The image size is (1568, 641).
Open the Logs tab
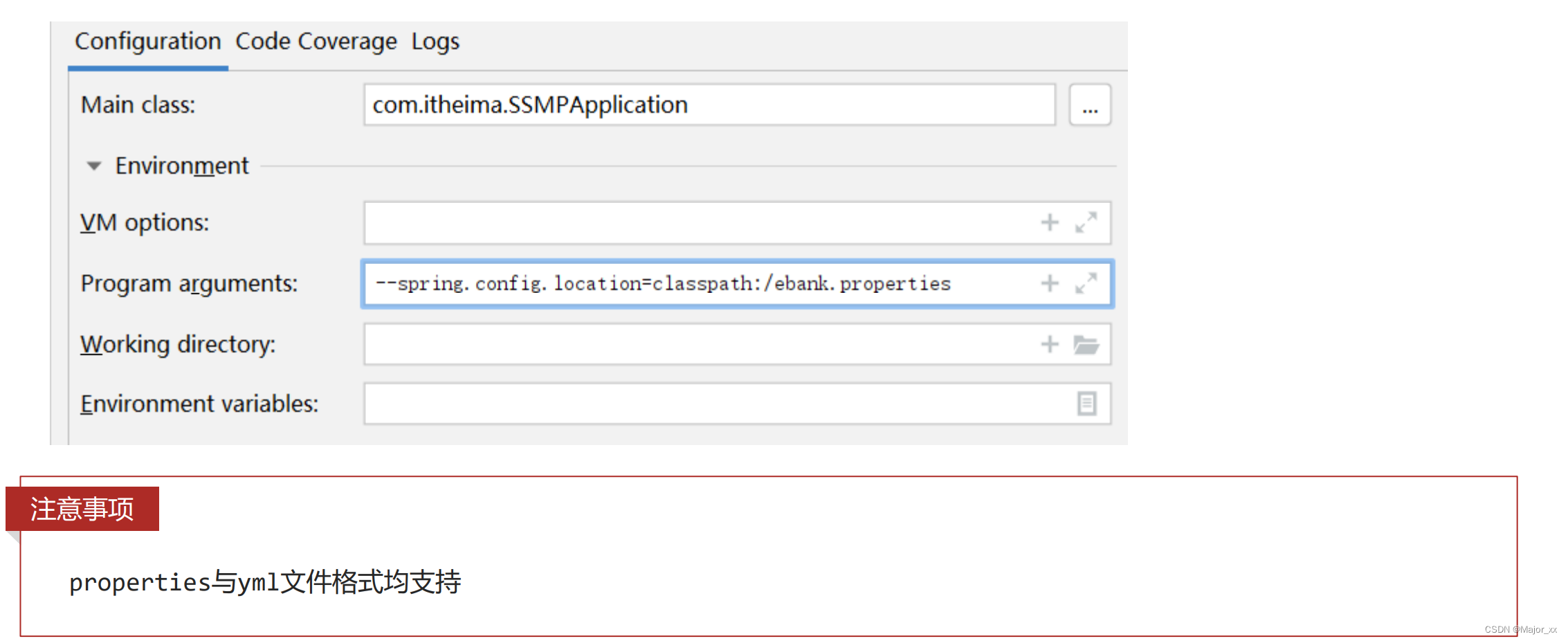point(435,42)
